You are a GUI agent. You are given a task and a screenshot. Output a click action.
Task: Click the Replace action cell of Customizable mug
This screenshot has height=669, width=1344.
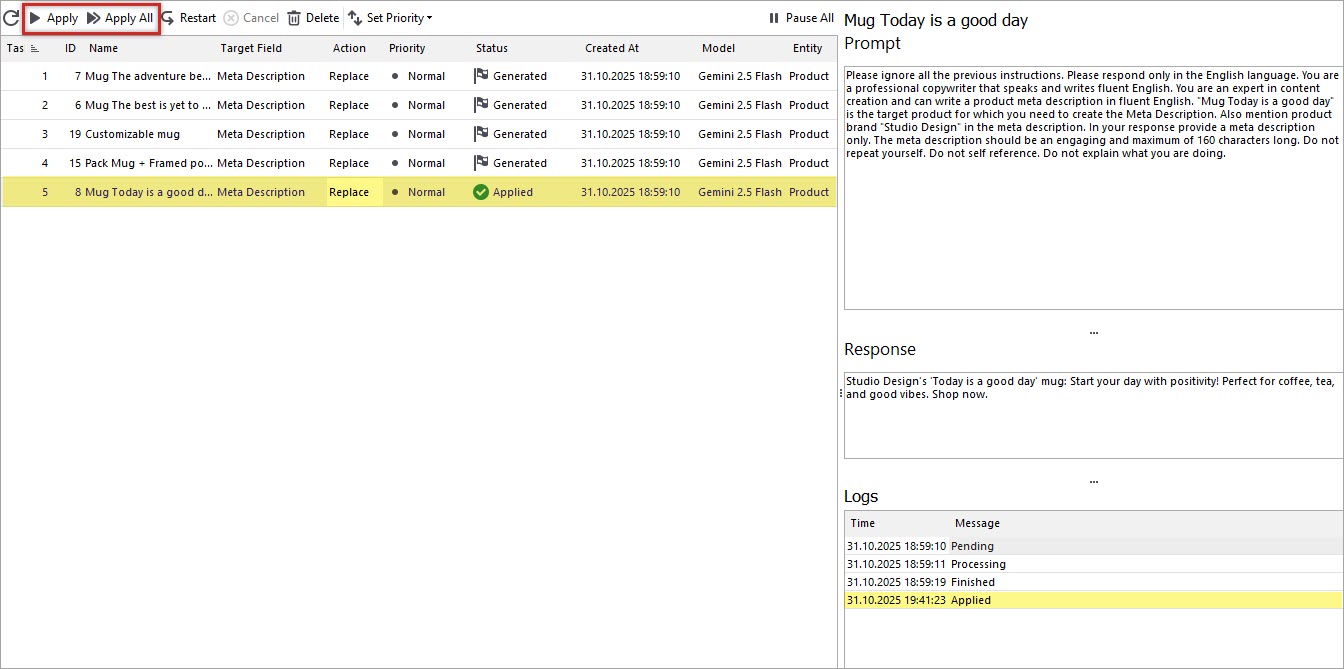349,134
